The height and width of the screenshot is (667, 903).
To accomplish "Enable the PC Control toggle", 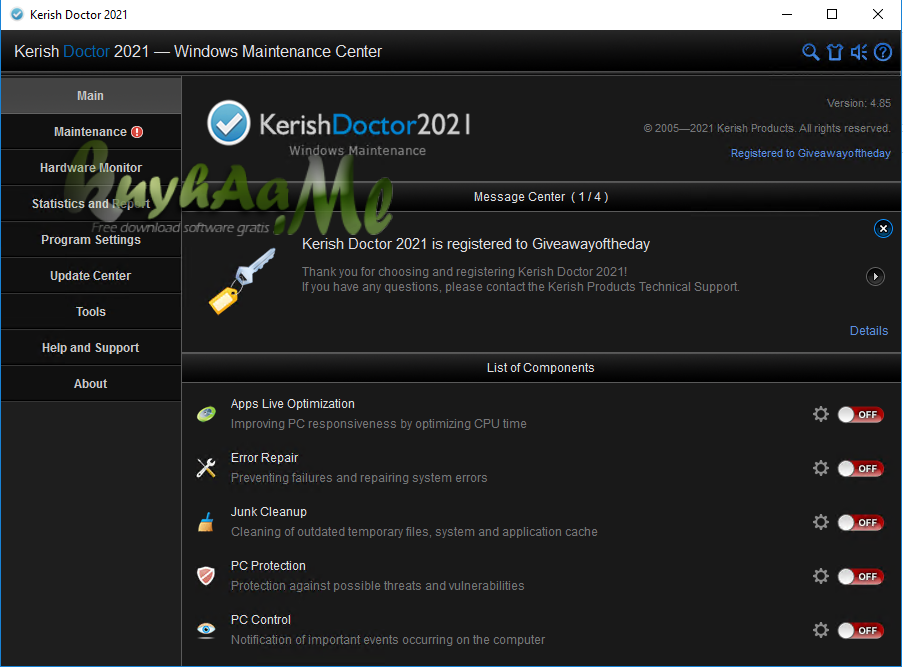I will [860, 631].
